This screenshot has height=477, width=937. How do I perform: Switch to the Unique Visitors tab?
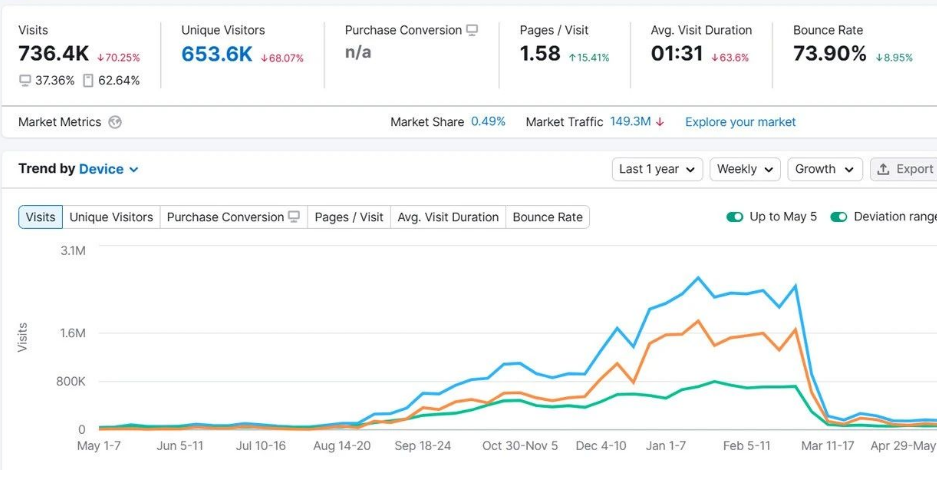point(111,217)
